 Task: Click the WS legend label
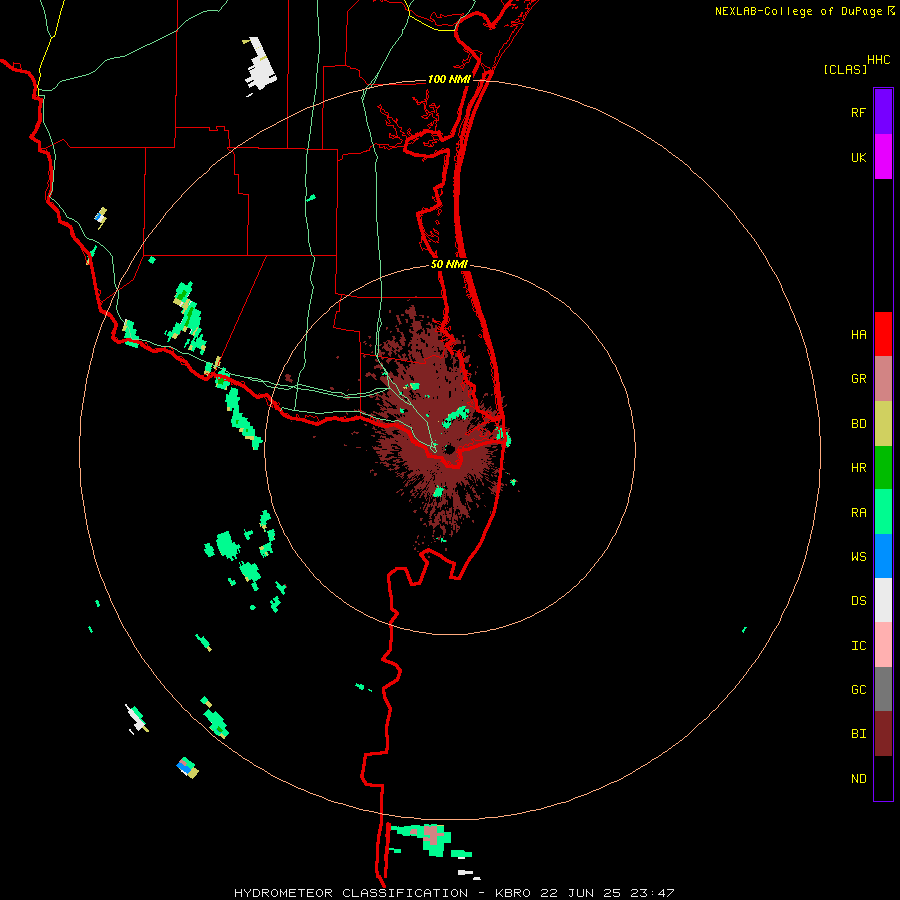[x=858, y=557]
